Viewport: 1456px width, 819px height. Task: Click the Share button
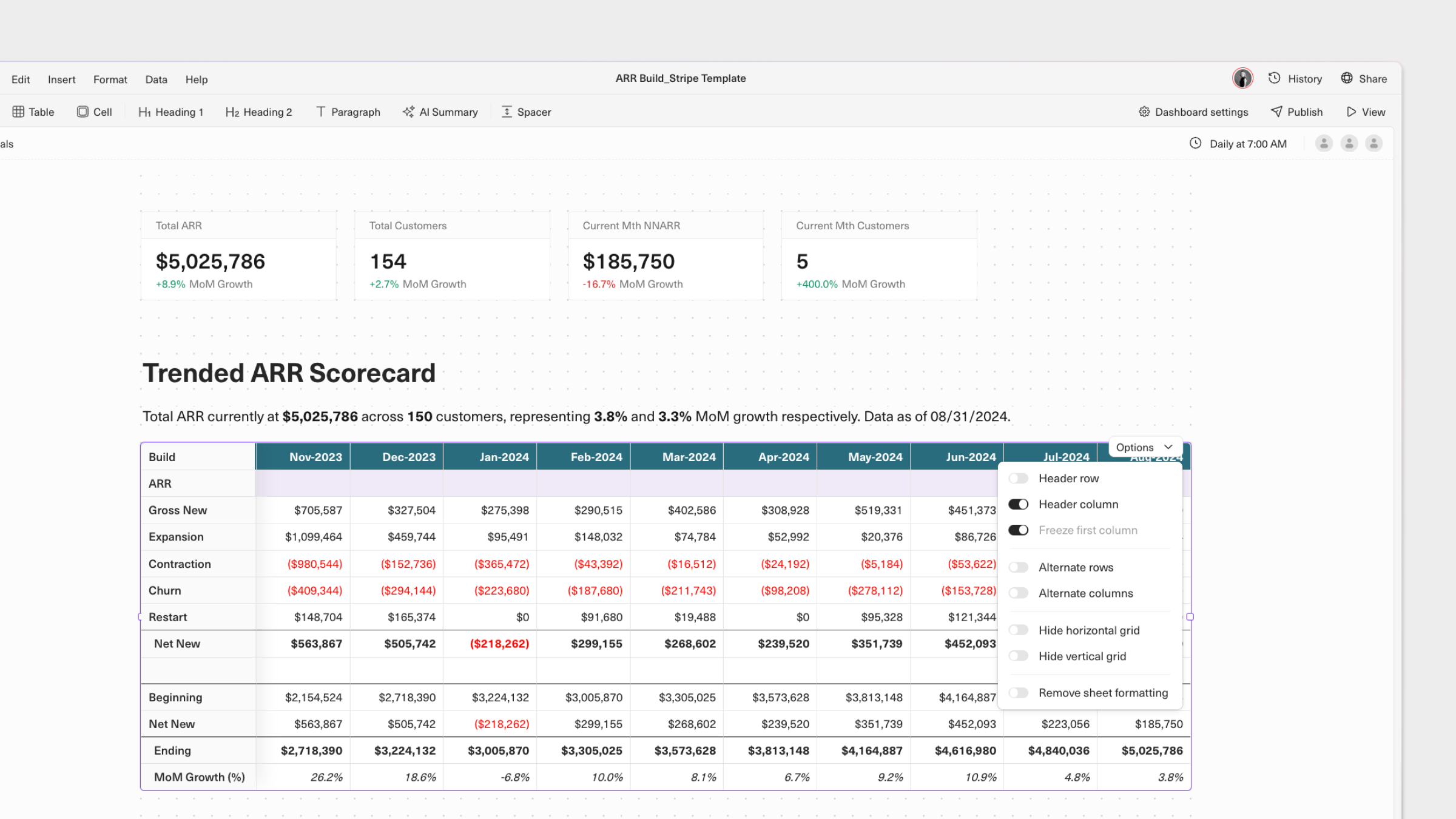1364,79
